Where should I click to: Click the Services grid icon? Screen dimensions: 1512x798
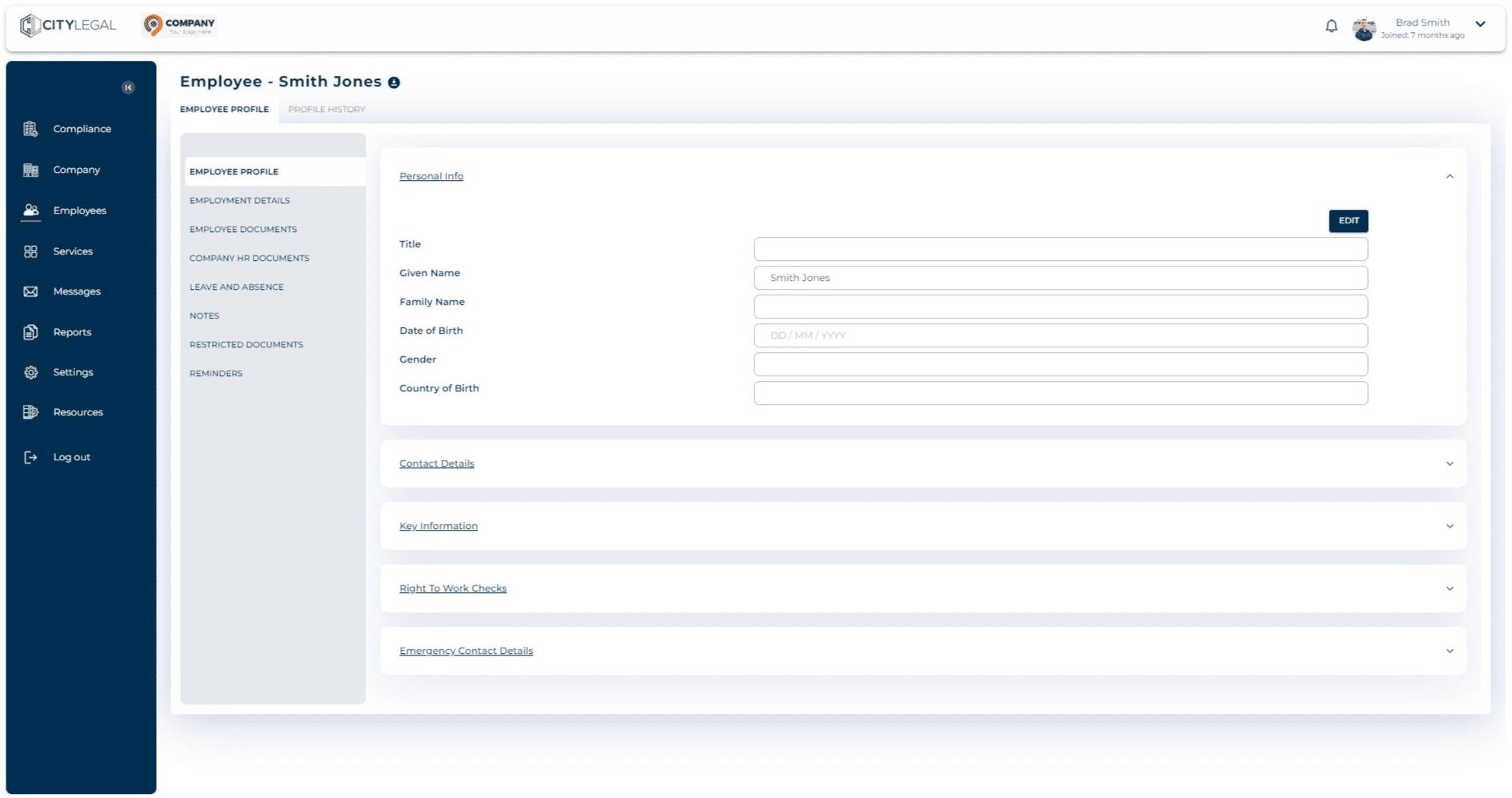coord(30,251)
